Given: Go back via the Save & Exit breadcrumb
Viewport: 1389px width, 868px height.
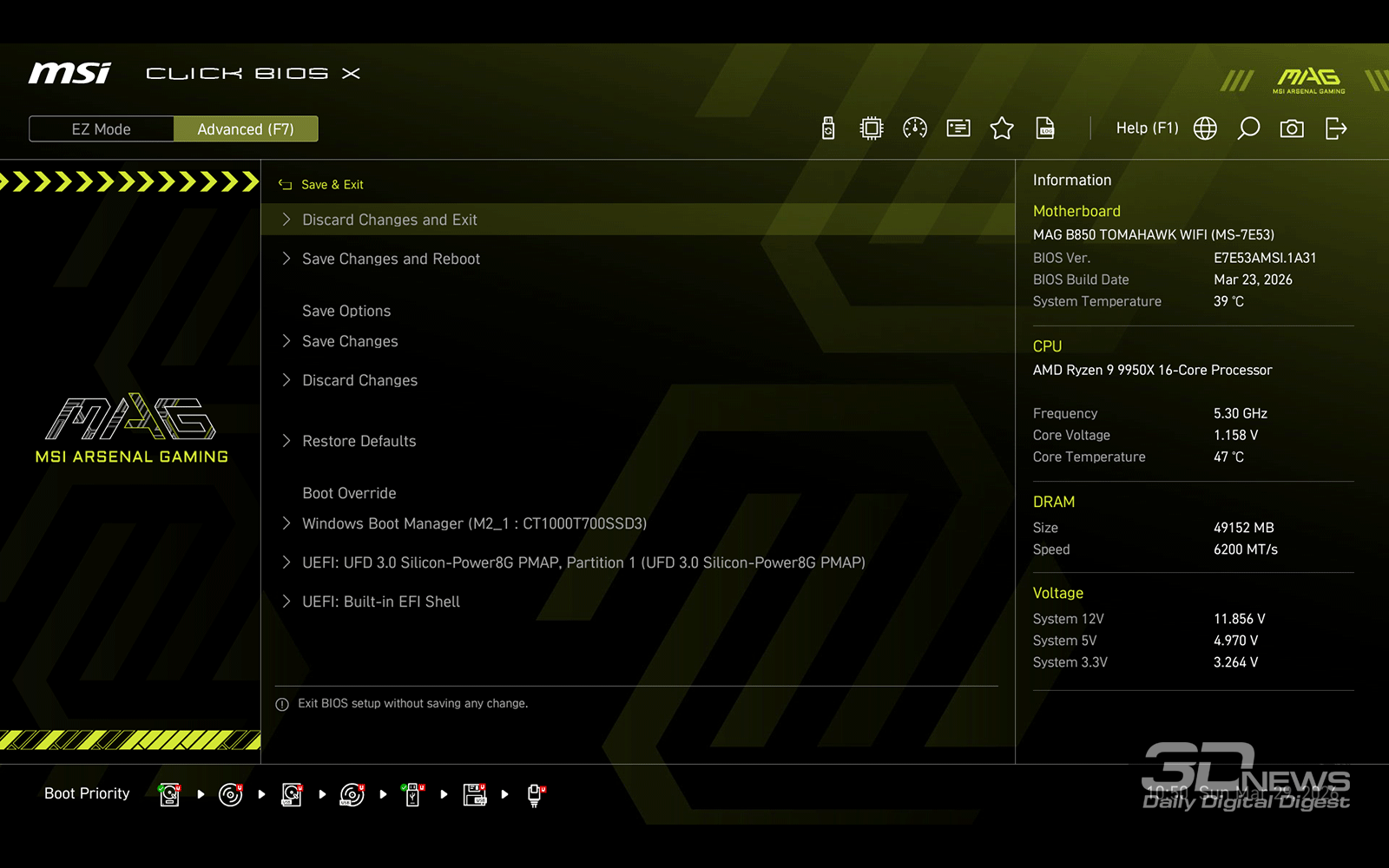Looking at the screenshot, I should pos(322,185).
